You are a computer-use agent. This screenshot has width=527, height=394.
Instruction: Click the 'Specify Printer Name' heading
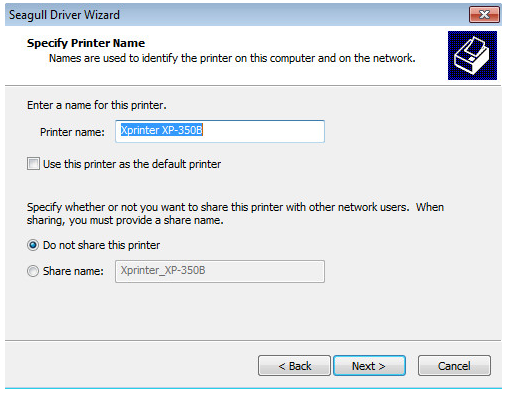[x=86, y=43]
